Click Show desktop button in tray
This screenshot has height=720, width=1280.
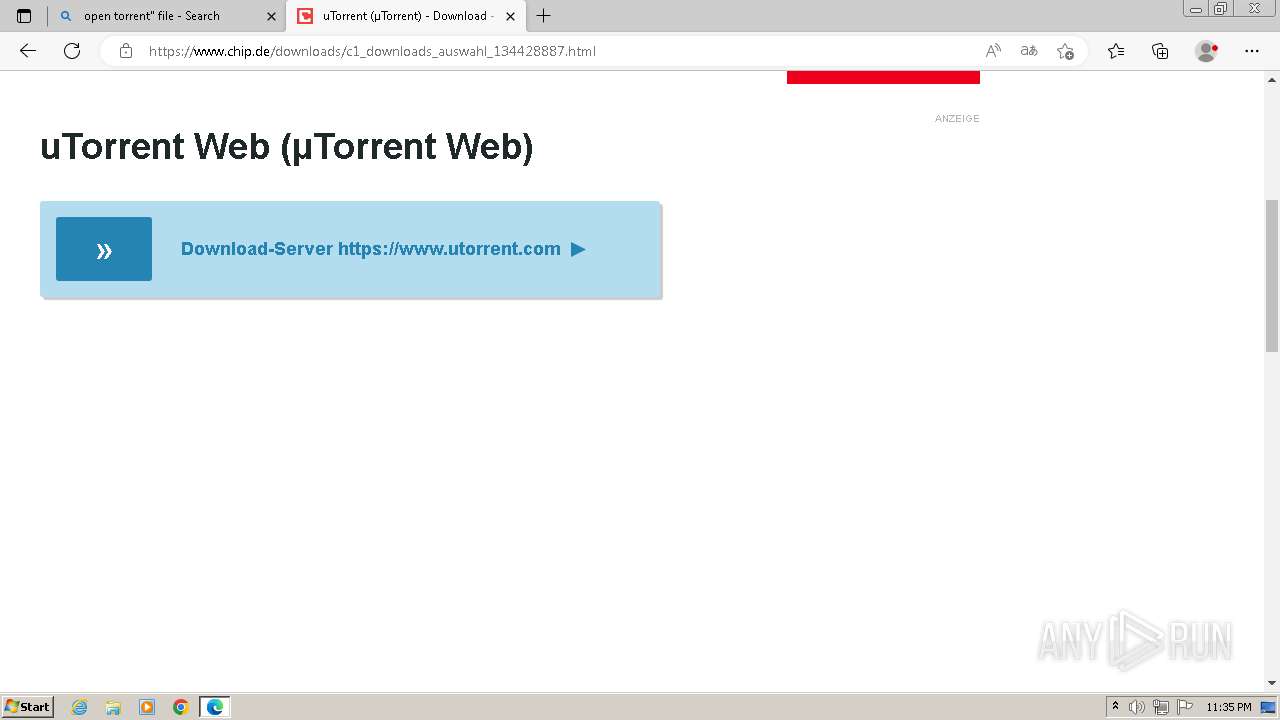[1268, 707]
